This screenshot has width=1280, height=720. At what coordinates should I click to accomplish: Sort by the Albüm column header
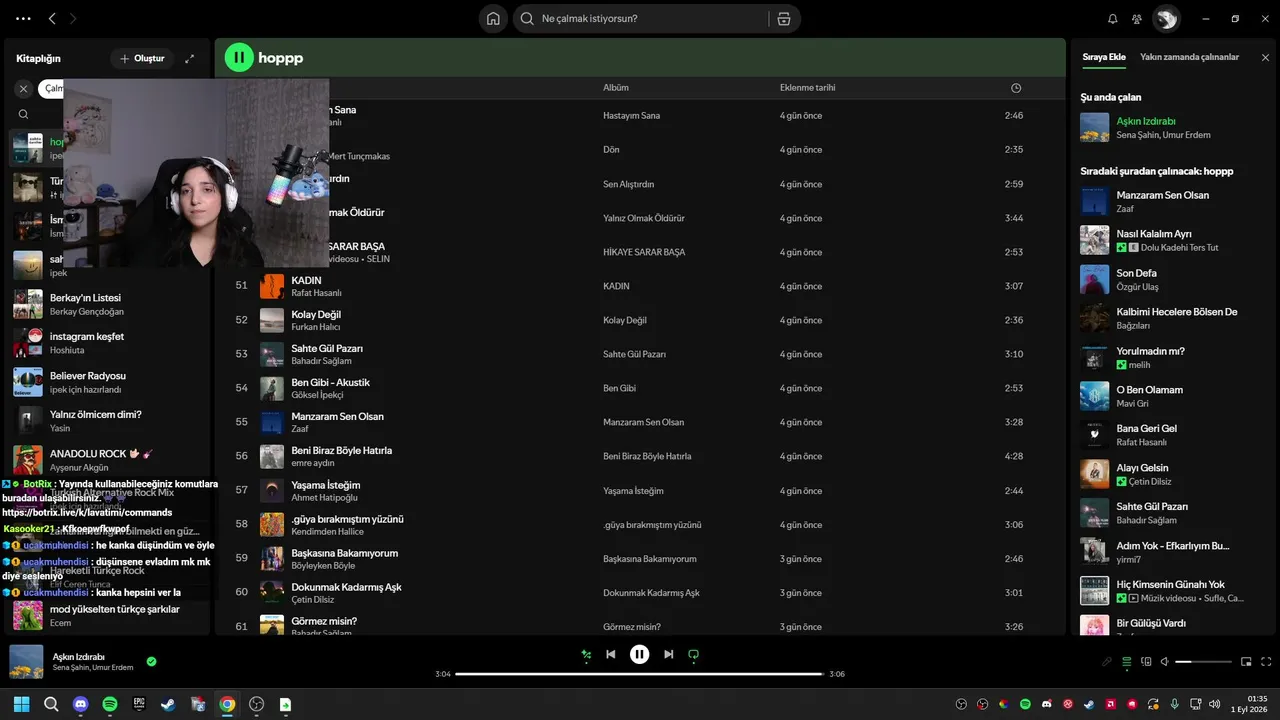click(x=616, y=88)
